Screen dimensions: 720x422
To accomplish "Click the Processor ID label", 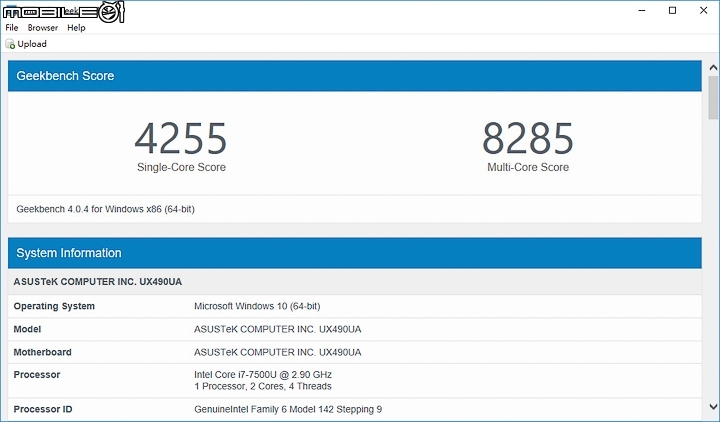I will pos(43,409).
